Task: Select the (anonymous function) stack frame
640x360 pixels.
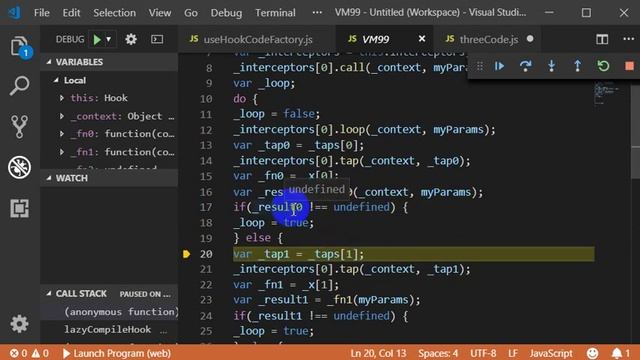Action: pos(121,312)
